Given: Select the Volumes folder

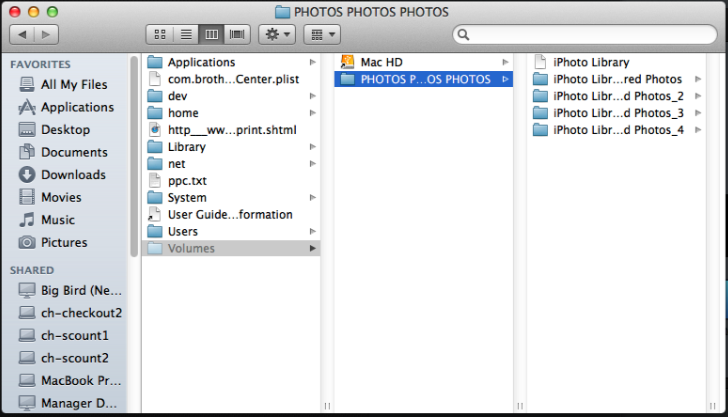Looking at the screenshot, I should coord(231,248).
